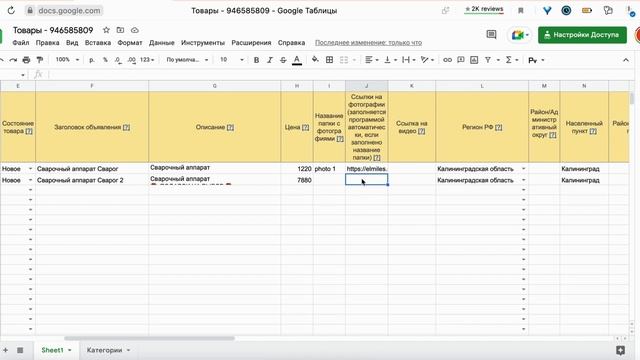Screen dimensions: 640x360
Task: Select the price cell 7880
Action: [297, 180]
